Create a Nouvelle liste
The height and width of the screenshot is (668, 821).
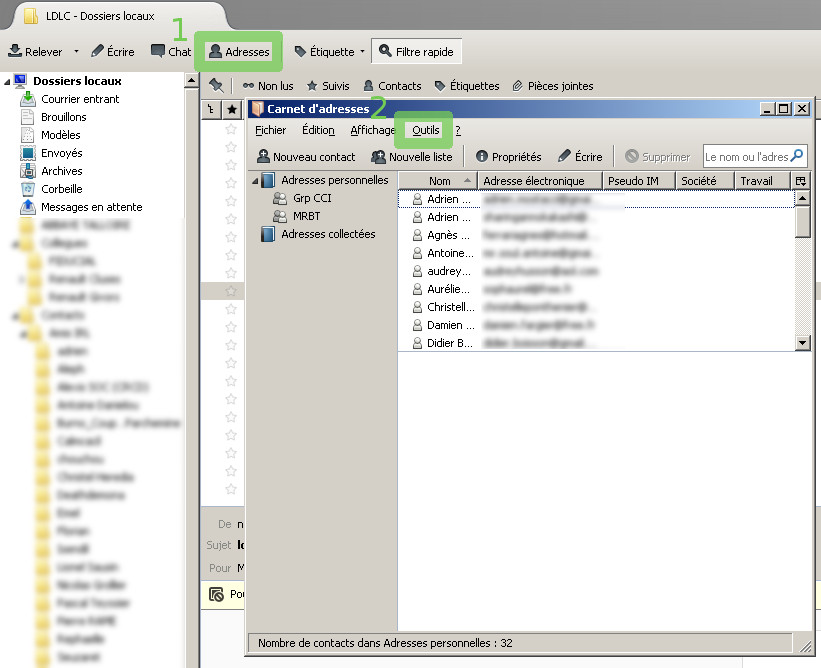coord(411,157)
